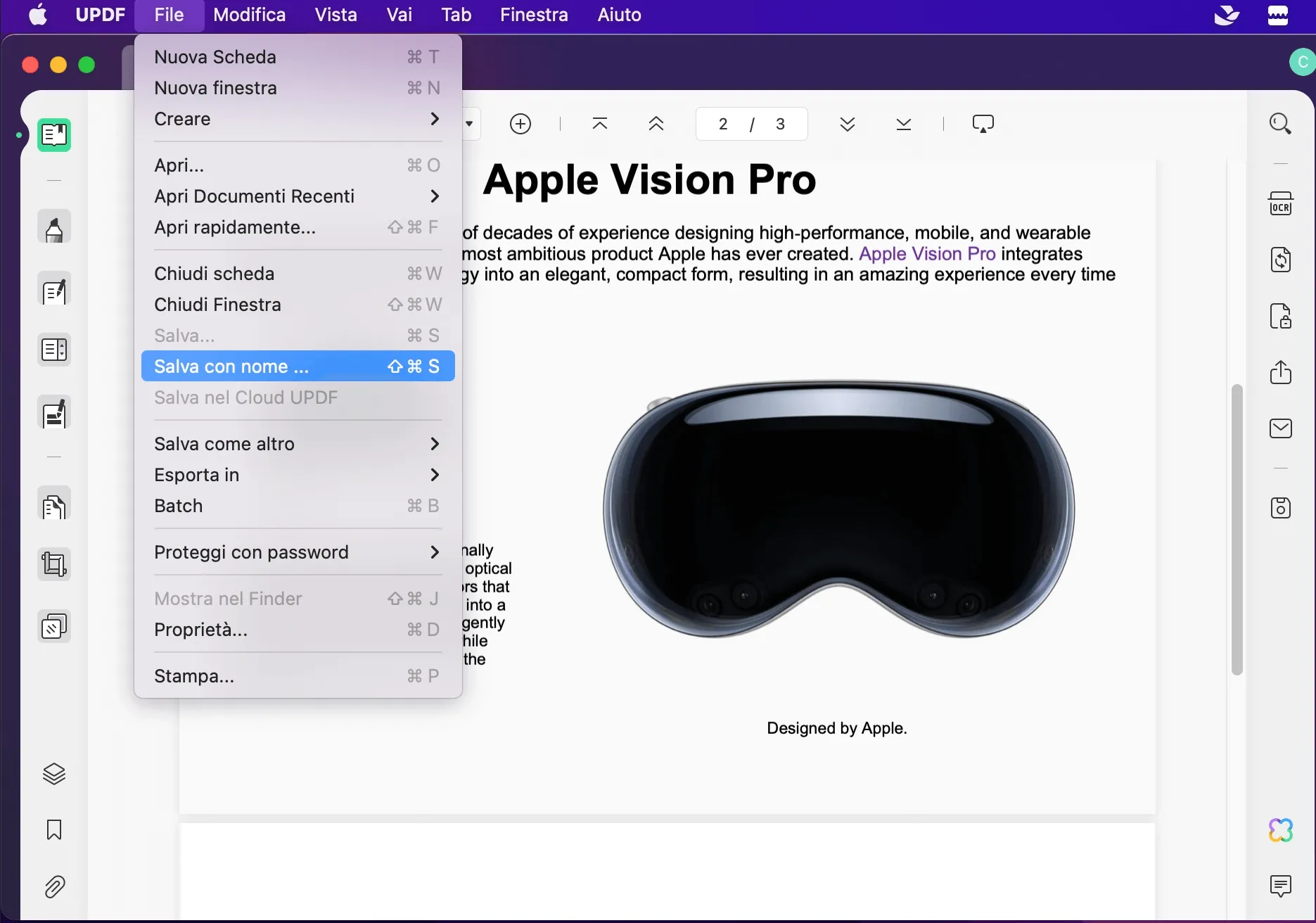This screenshot has width=1316, height=923.
Task: Open Proprietà... menu entry
Action: coord(298,630)
